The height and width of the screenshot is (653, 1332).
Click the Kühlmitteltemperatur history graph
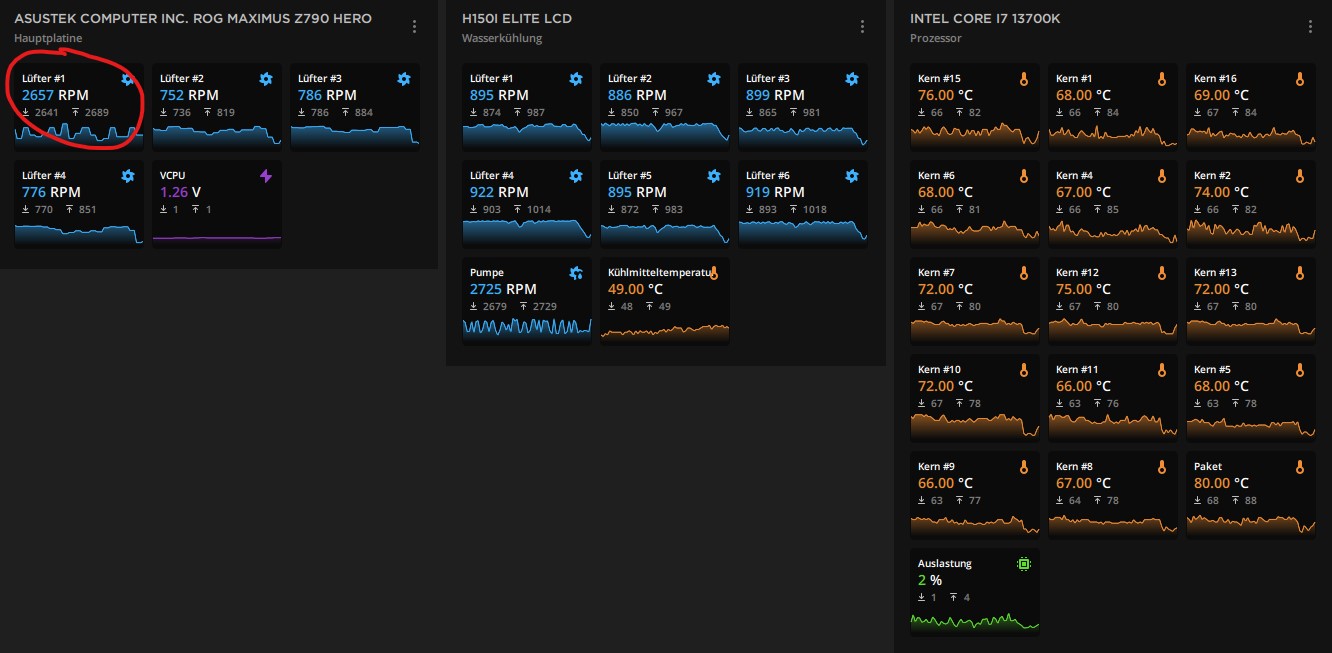tap(665, 331)
